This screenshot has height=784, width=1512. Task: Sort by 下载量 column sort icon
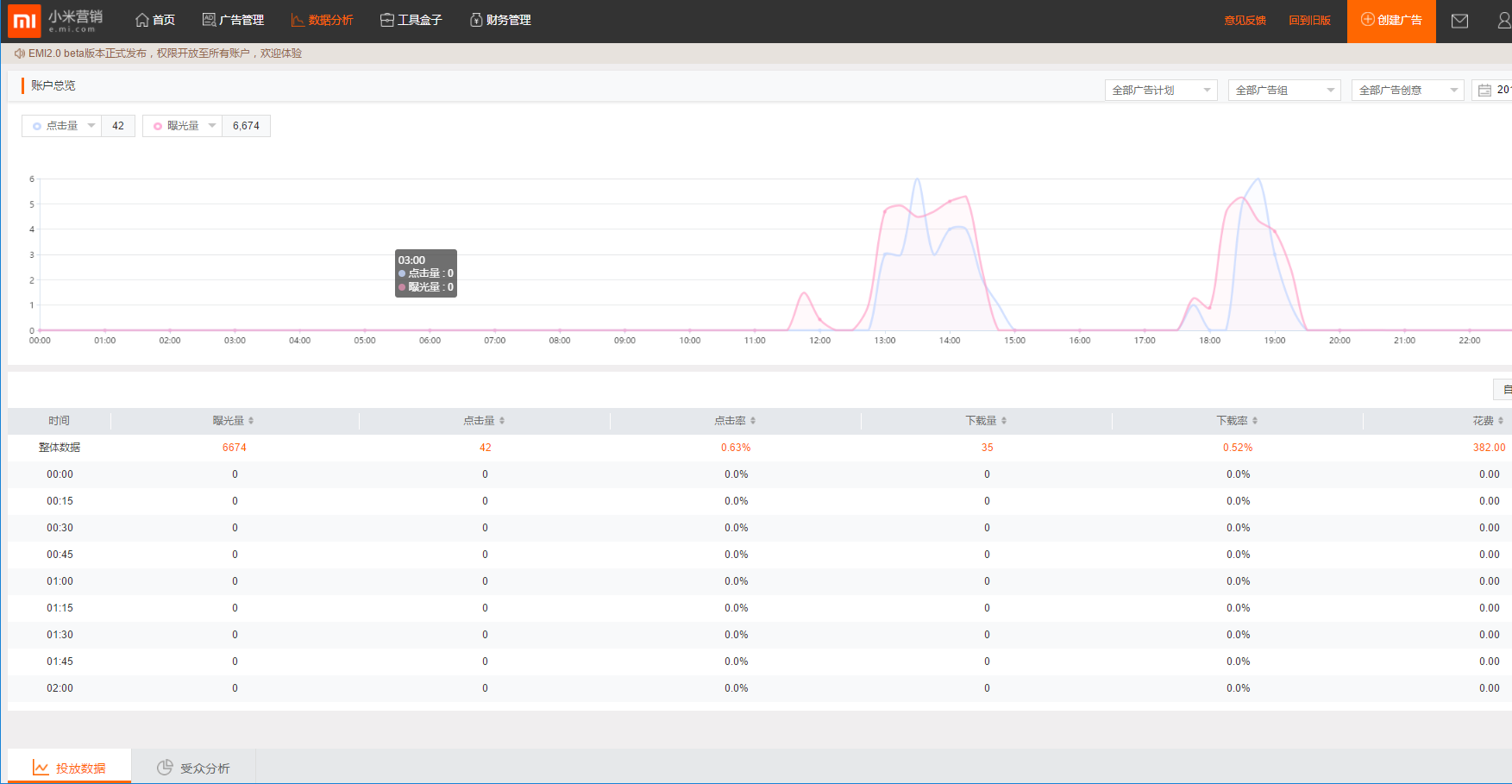pyautogui.click(x=1004, y=421)
